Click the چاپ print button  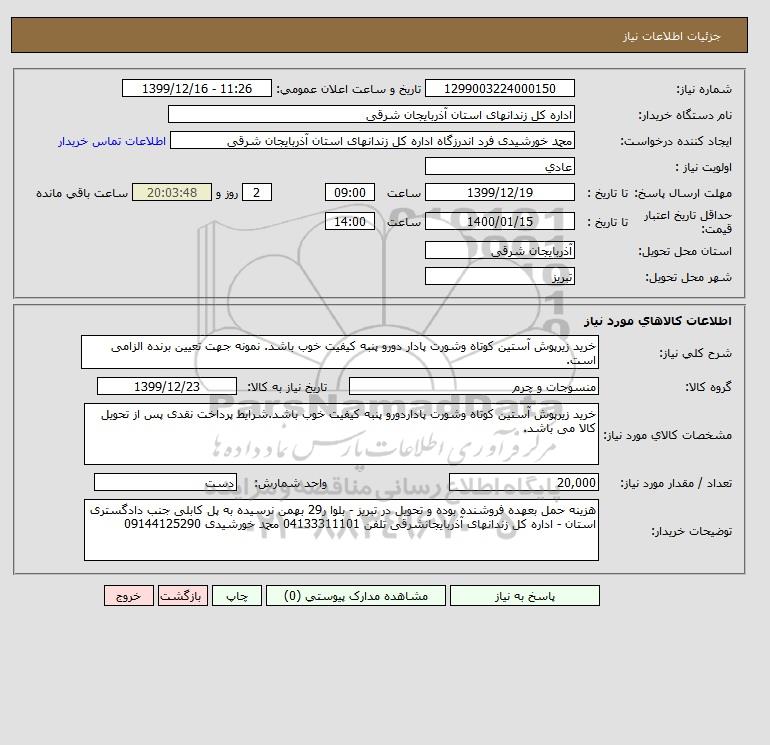coord(237,595)
